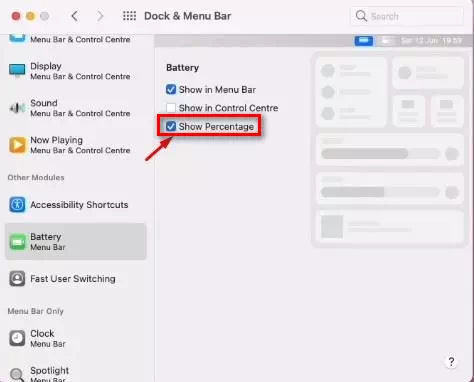
Task: Select Battery Menu Bar sidebar row
Action: 76,242
